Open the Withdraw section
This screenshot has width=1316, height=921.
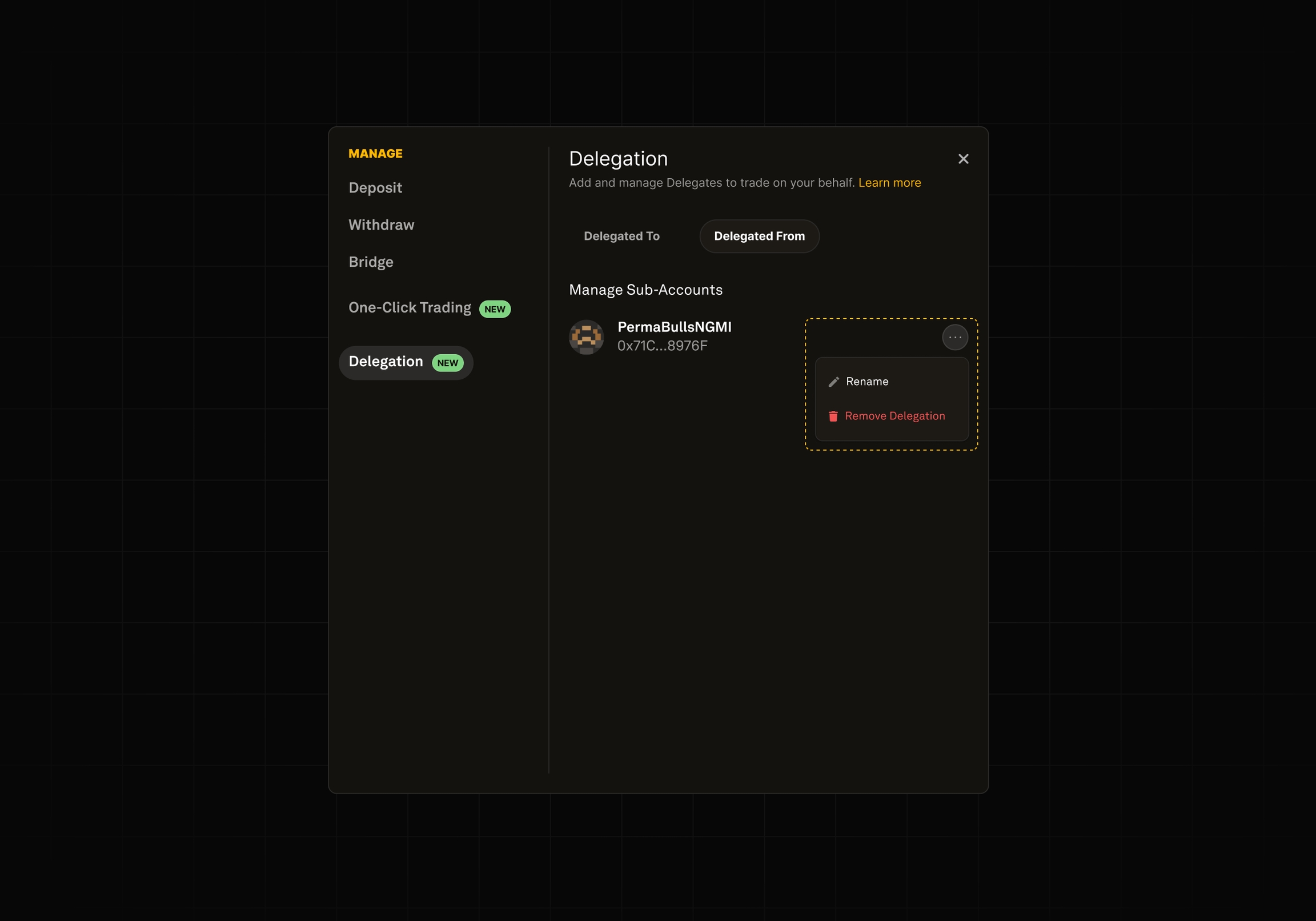click(381, 225)
